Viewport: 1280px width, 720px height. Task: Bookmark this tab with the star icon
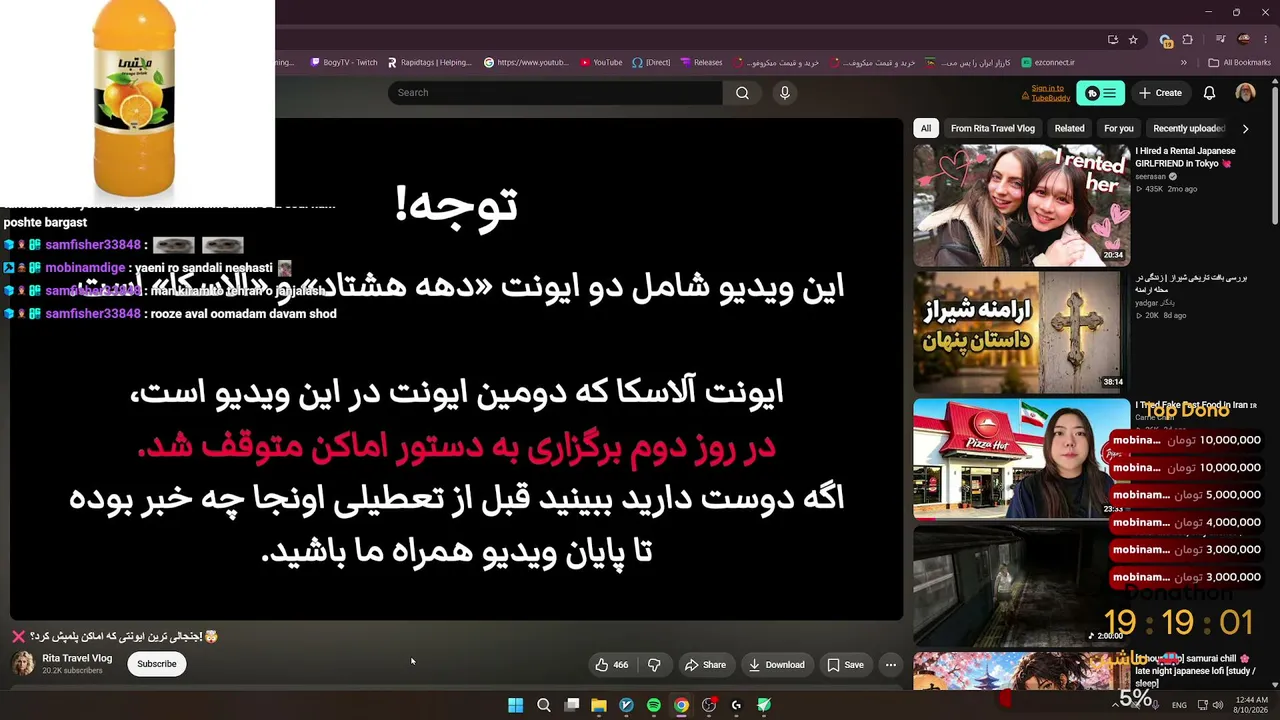click(x=1133, y=40)
